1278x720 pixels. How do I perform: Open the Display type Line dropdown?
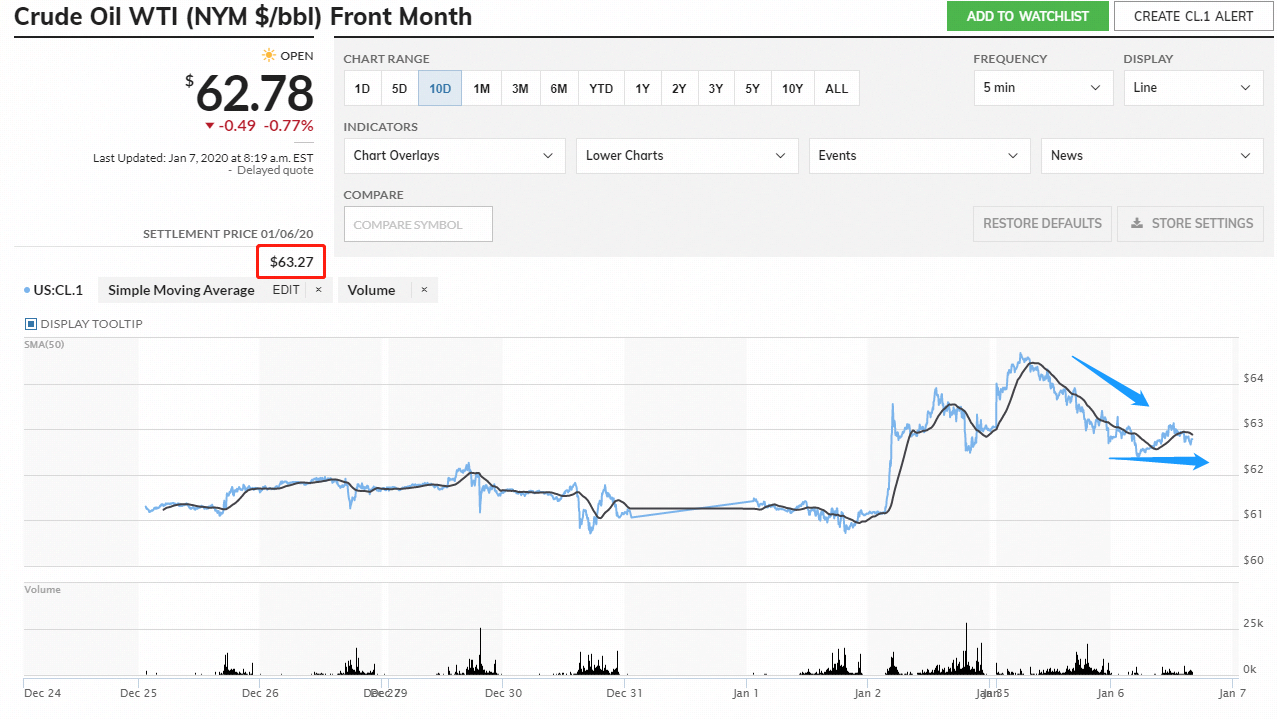[x=1192, y=88]
